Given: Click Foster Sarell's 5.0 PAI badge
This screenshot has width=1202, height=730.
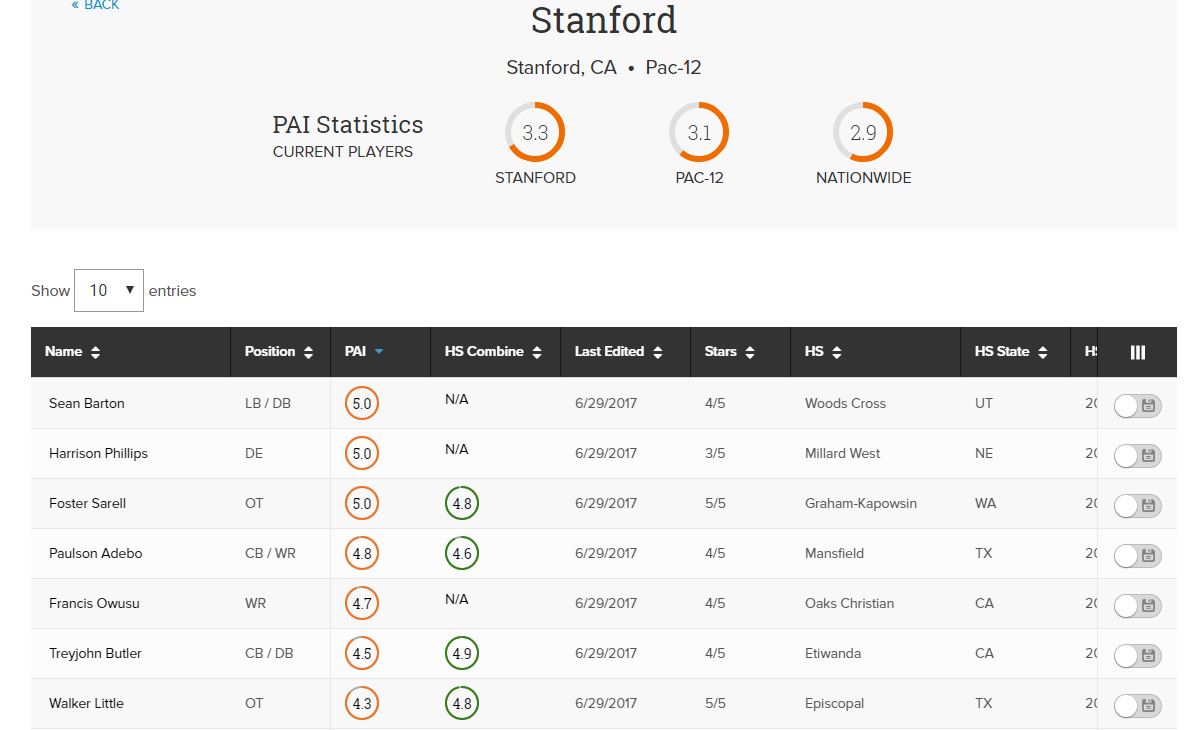Looking at the screenshot, I should click(362, 504).
